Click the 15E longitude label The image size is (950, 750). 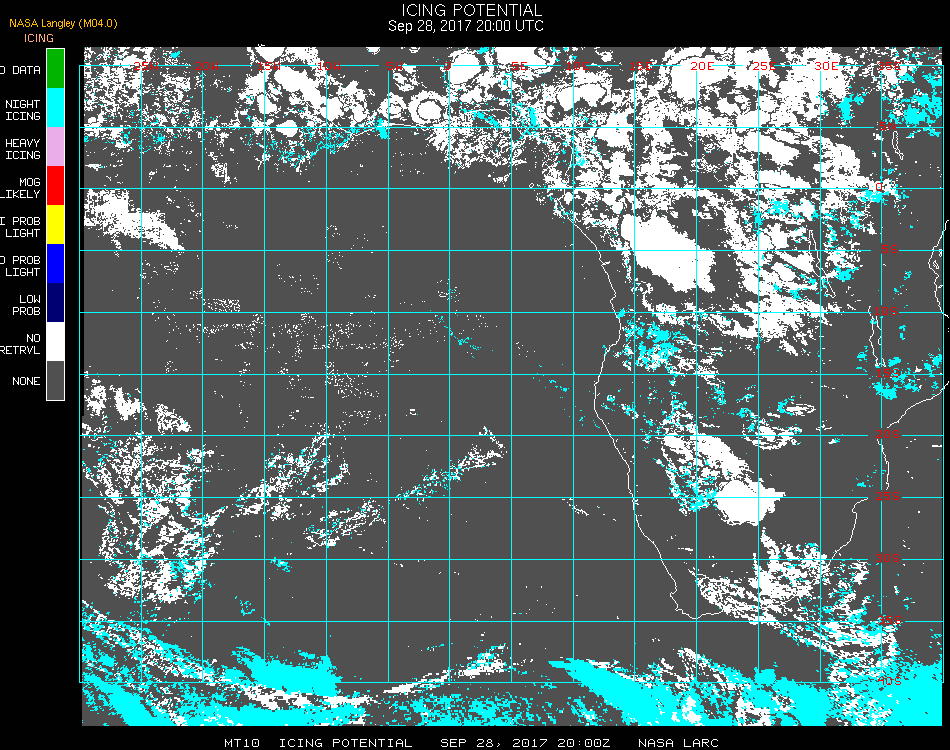640,66
